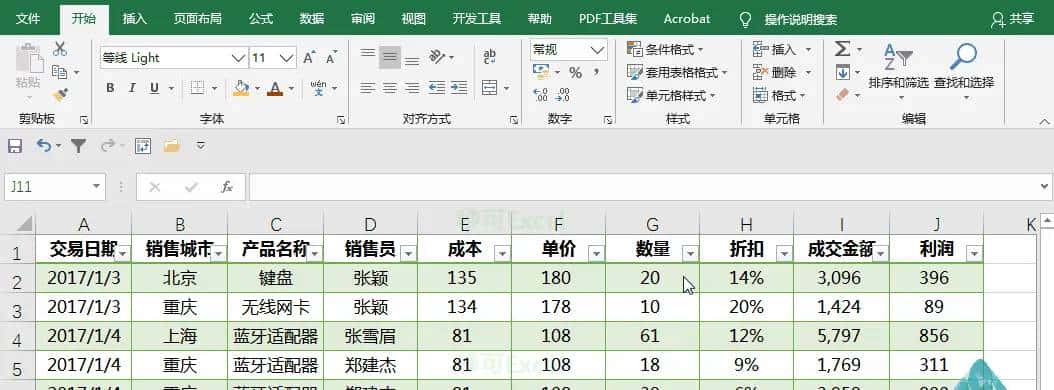Toggle Underline formatting
The width and height of the screenshot is (1054, 390).
click(154, 88)
